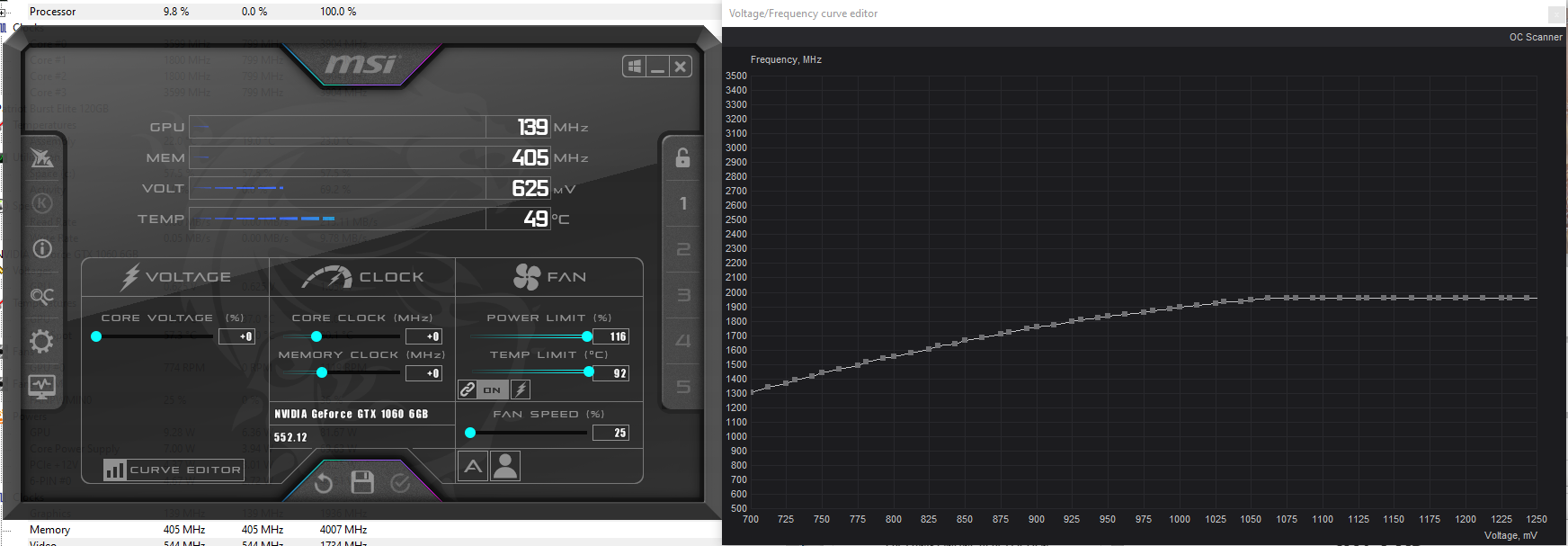Click the GPU clock graph bar
Image resolution: width=1568 pixels, height=546 pixels.
coord(337,127)
